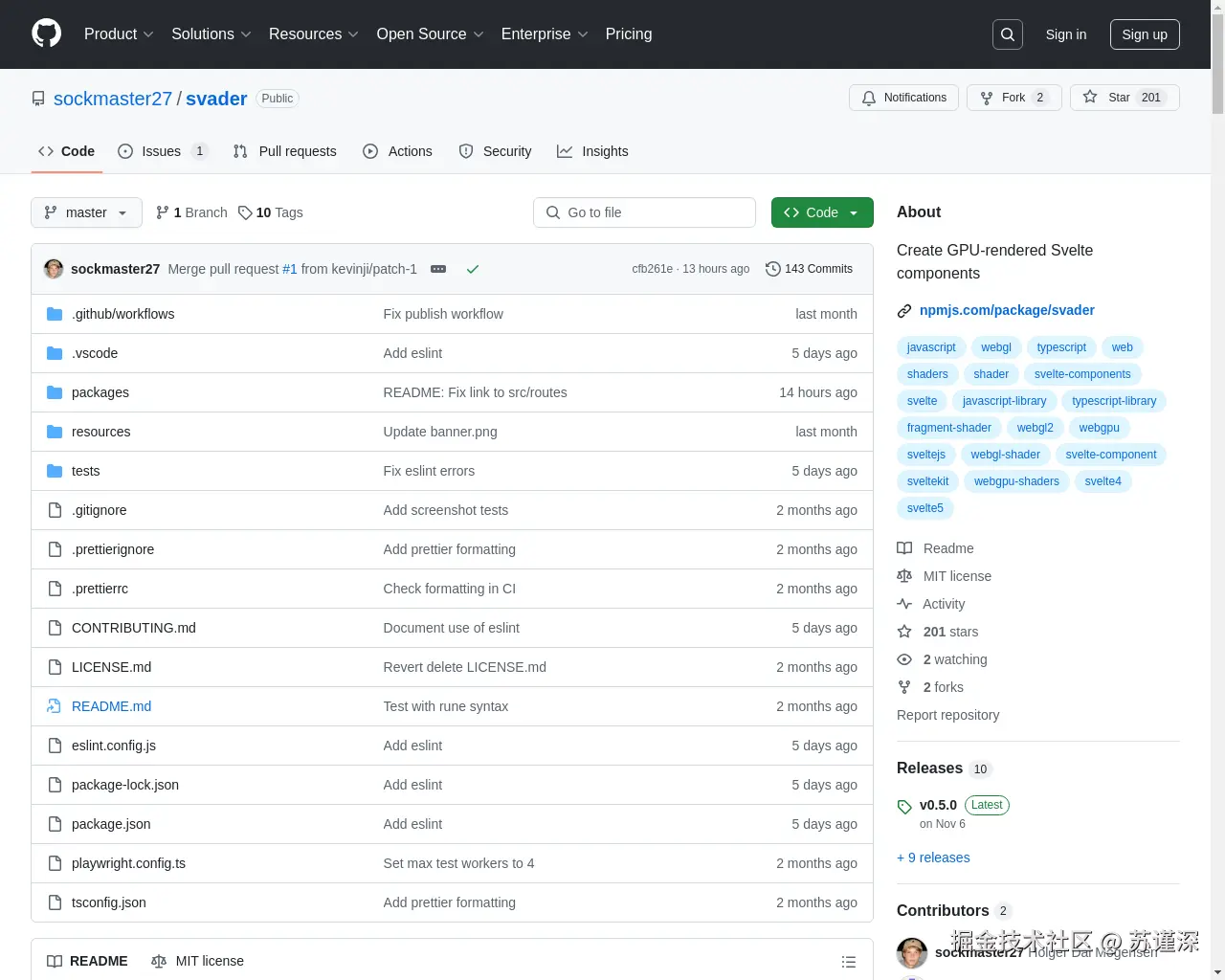Click the Sign up button
Viewport: 1225px width, 980px height.
[x=1145, y=34]
